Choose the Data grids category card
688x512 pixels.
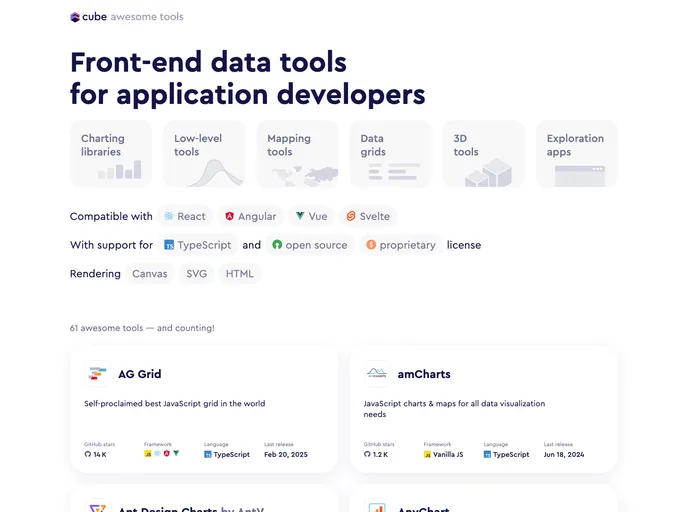[391, 154]
